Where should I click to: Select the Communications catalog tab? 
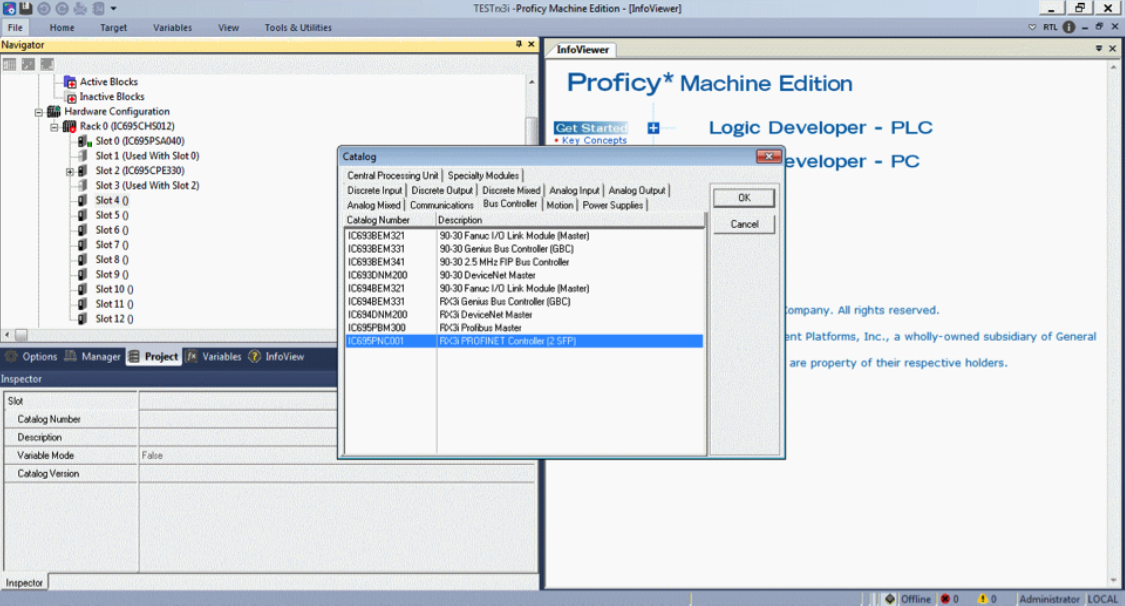[442, 205]
